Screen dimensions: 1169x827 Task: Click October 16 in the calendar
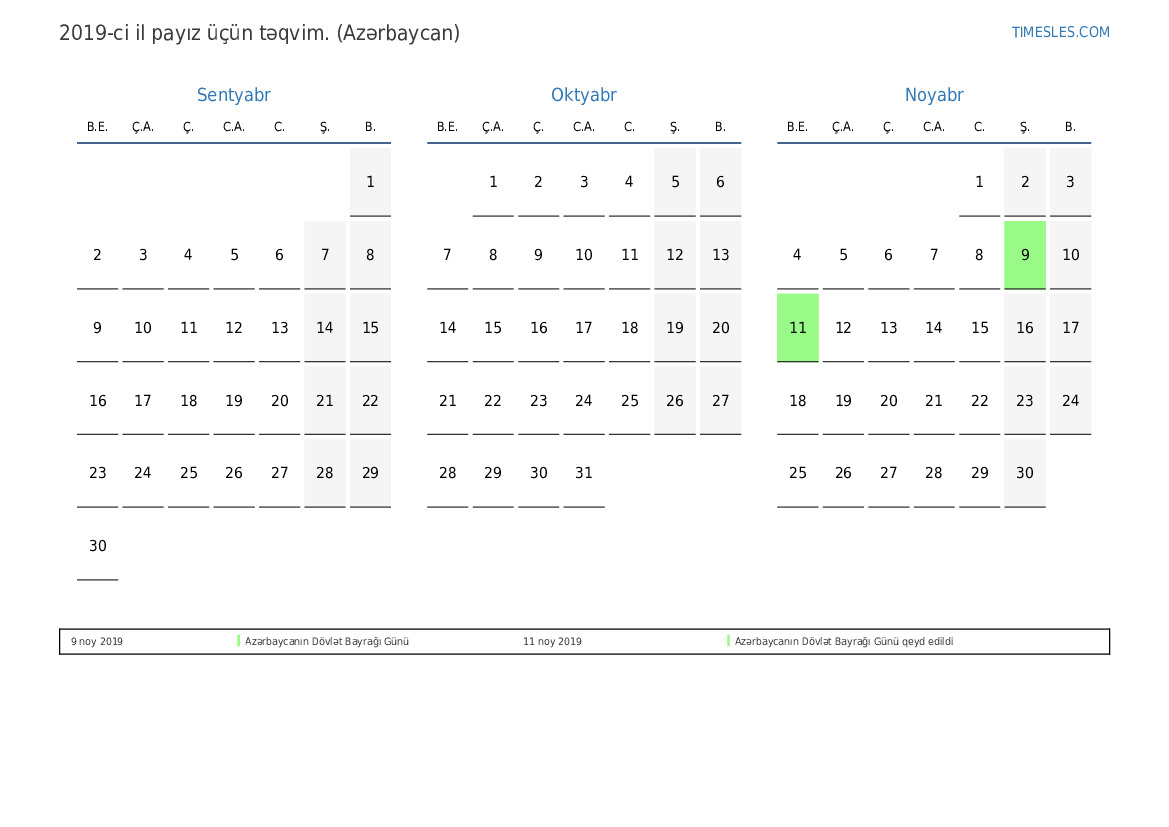tap(538, 328)
